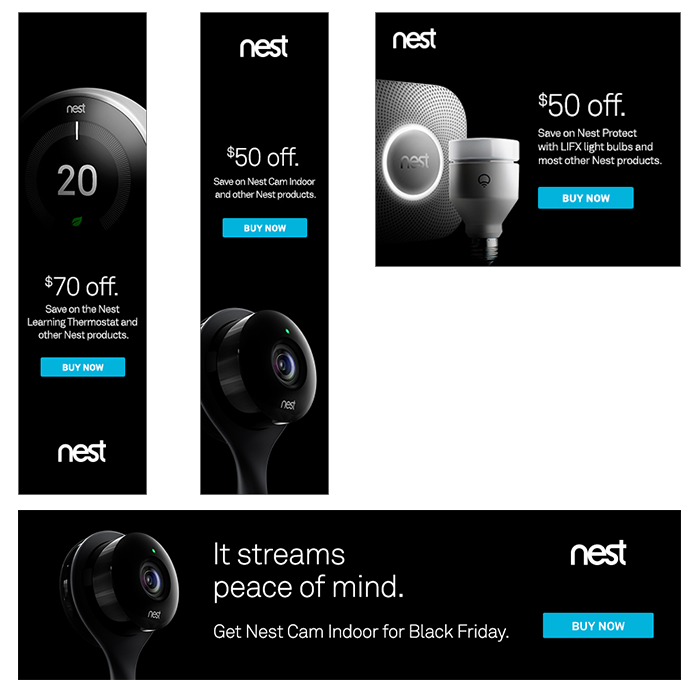Click the Nest Cam image in bottom banner

[x=120, y=598]
